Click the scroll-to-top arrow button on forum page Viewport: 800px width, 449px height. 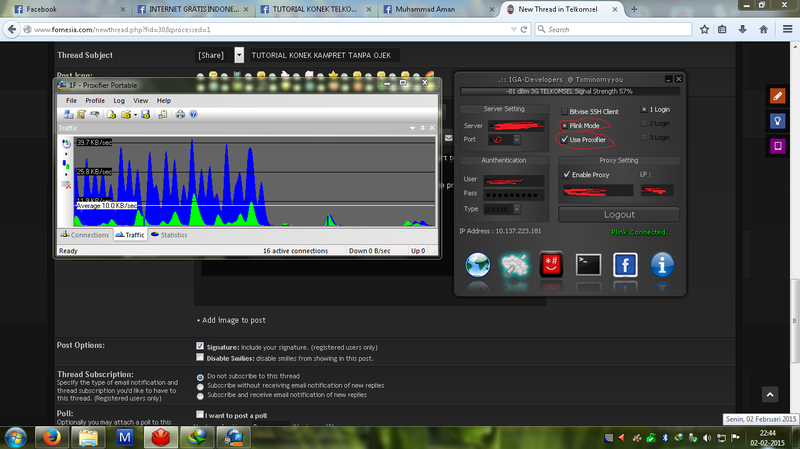click(770, 394)
